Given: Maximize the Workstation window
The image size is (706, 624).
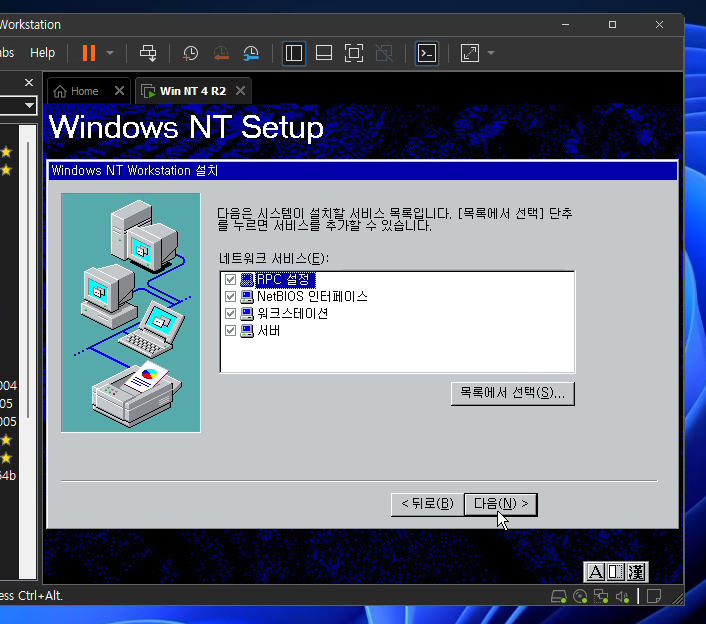Looking at the screenshot, I should tap(612, 24).
